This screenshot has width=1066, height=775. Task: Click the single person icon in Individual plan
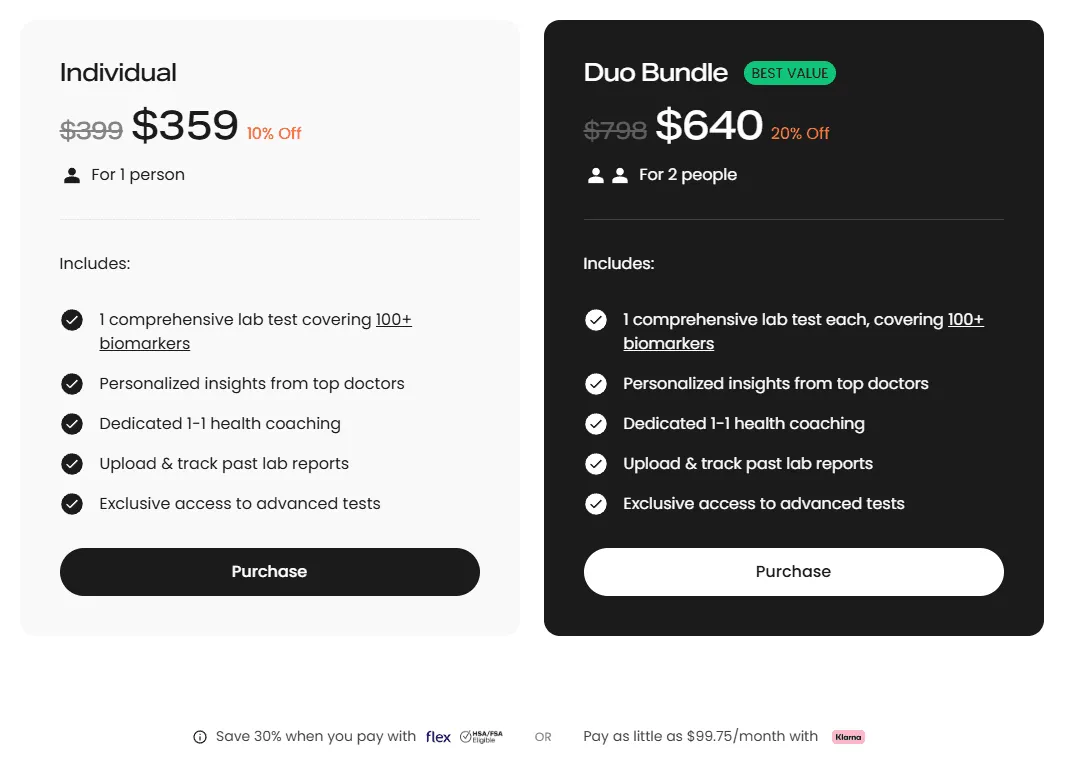click(72, 175)
